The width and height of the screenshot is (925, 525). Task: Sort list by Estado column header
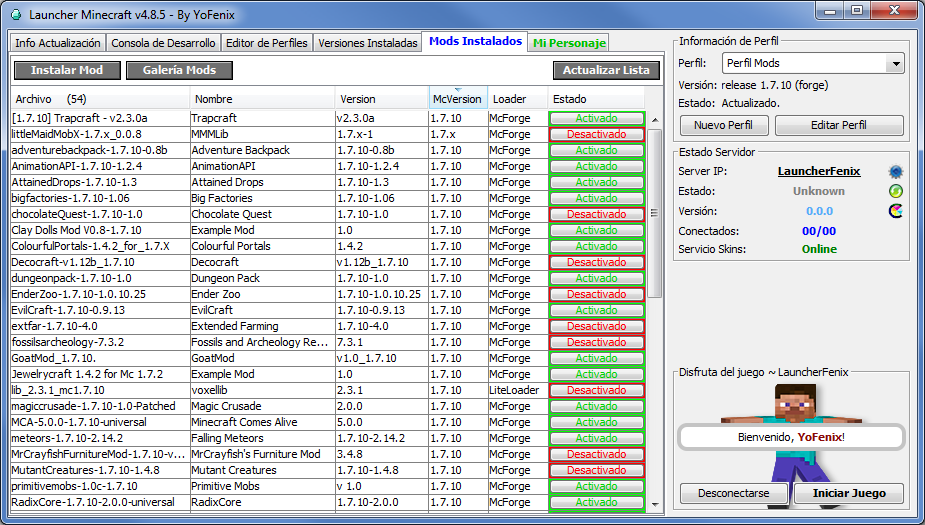click(596, 99)
